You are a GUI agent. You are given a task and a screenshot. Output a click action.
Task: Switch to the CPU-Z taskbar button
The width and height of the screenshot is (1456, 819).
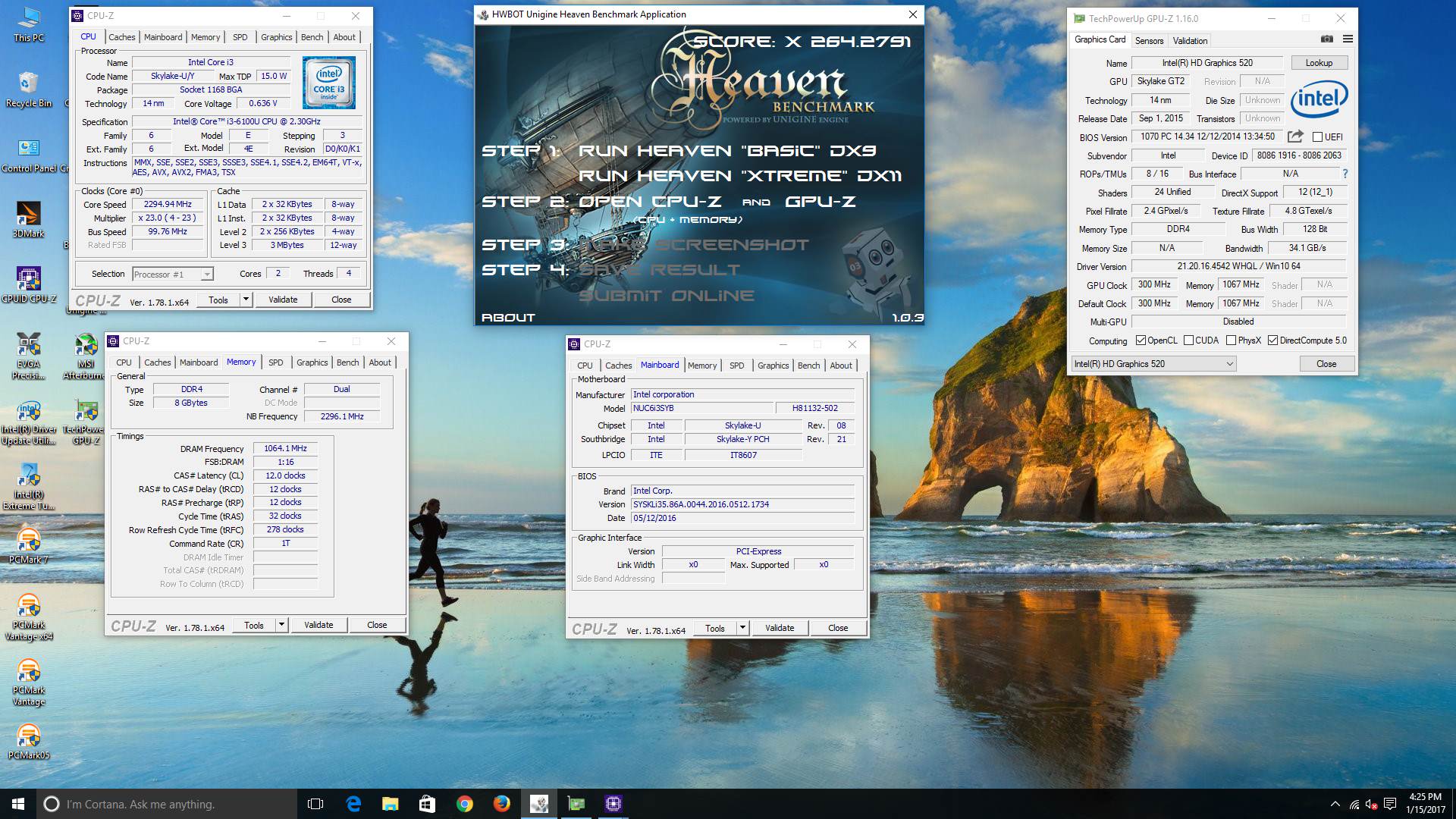click(x=613, y=804)
